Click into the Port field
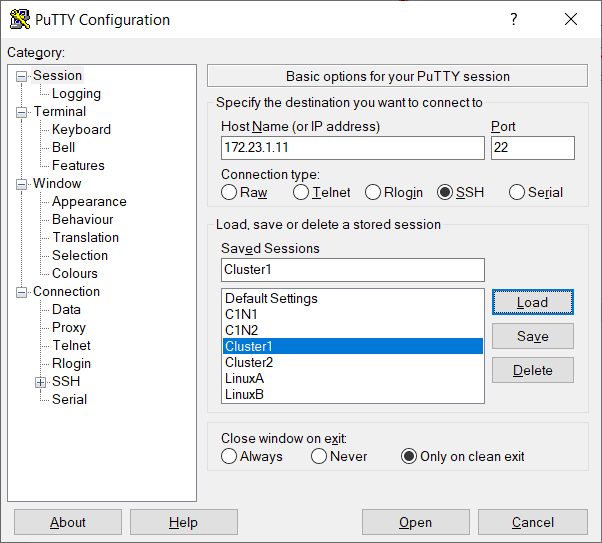 (532, 148)
